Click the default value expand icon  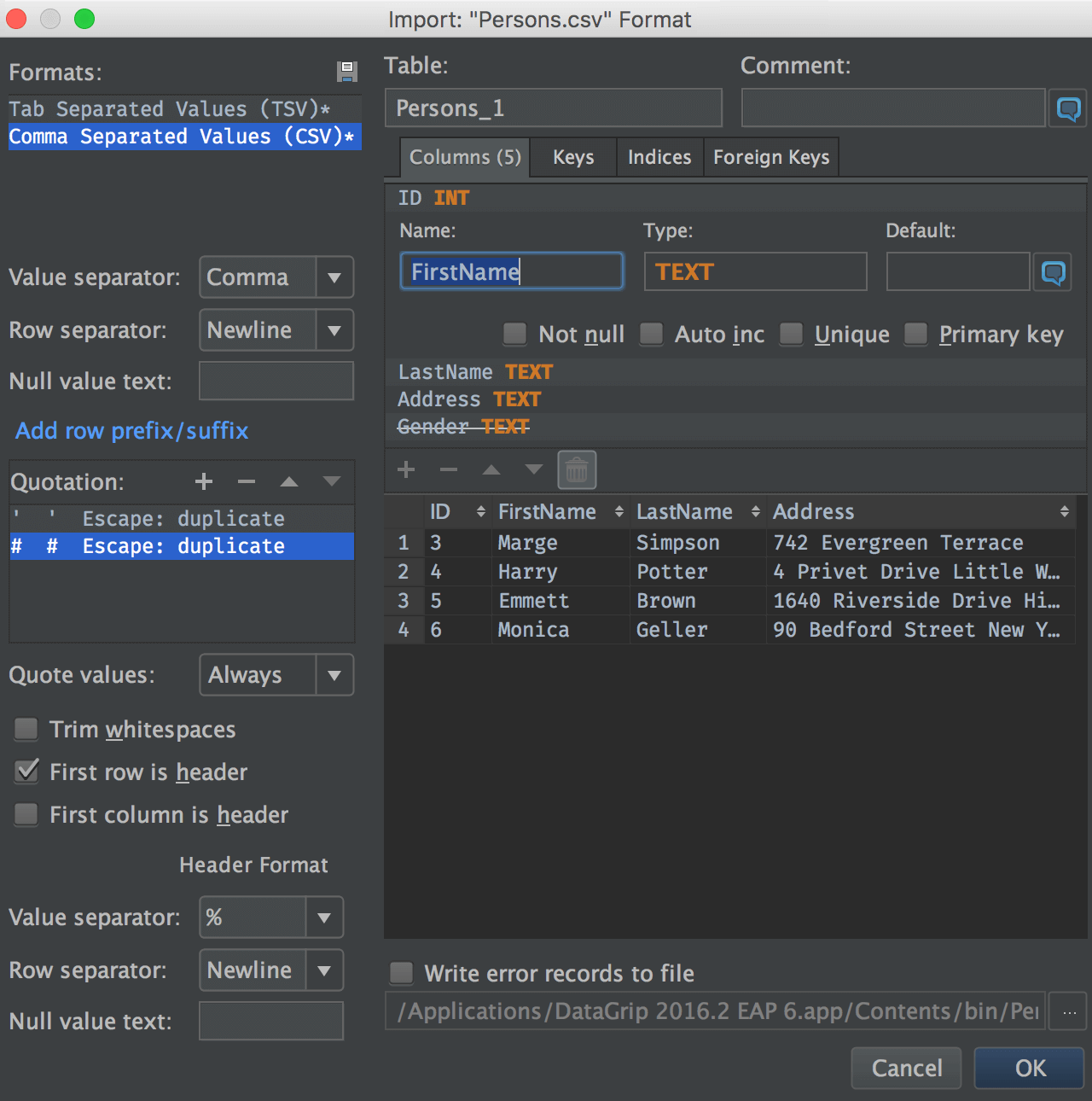click(1054, 272)
